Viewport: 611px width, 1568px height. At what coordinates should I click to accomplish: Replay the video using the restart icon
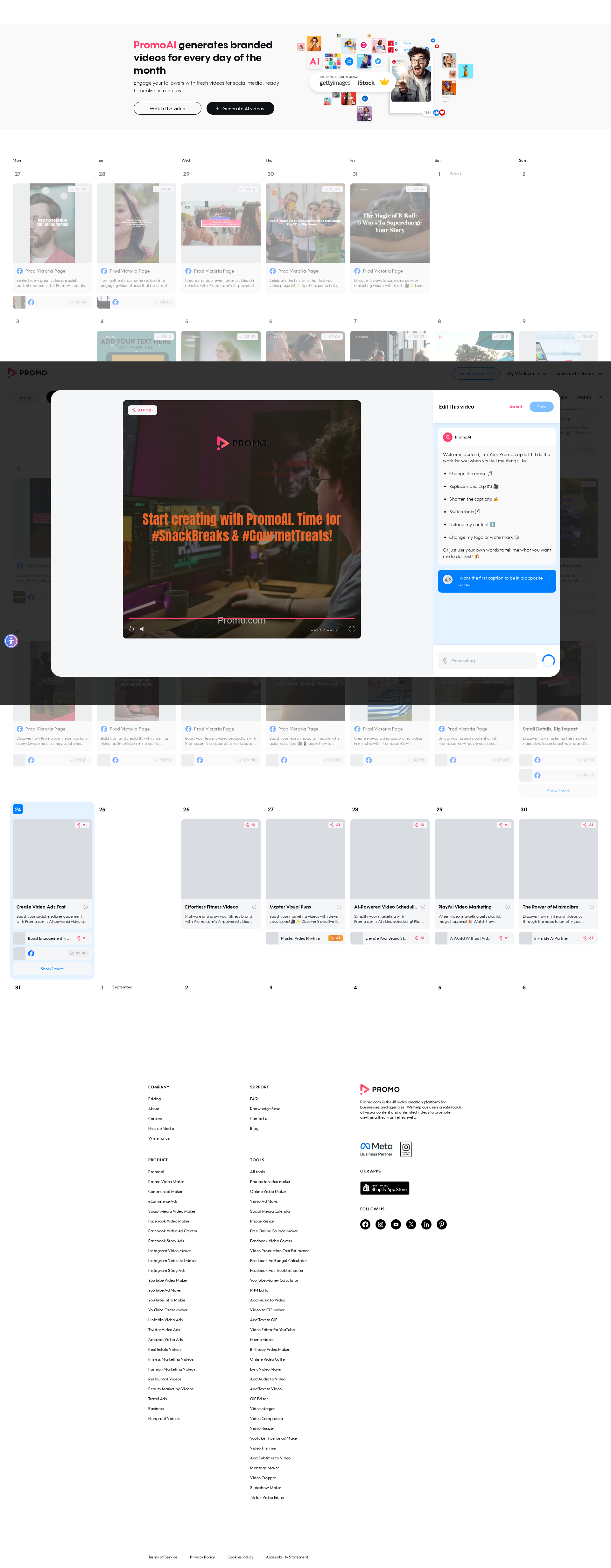click(131, 629)
